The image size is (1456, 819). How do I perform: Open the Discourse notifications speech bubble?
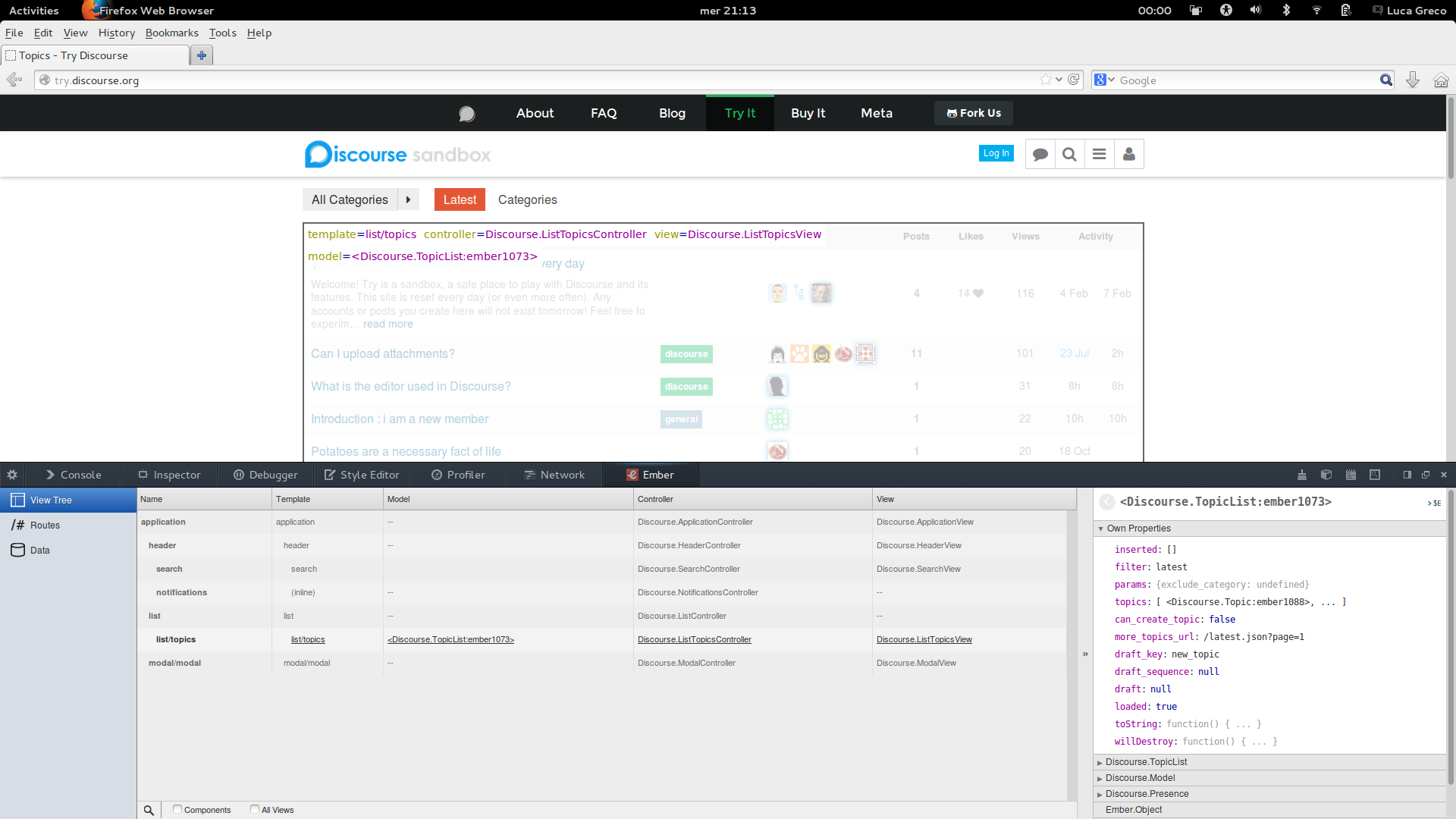click(x=1040, y=154)
